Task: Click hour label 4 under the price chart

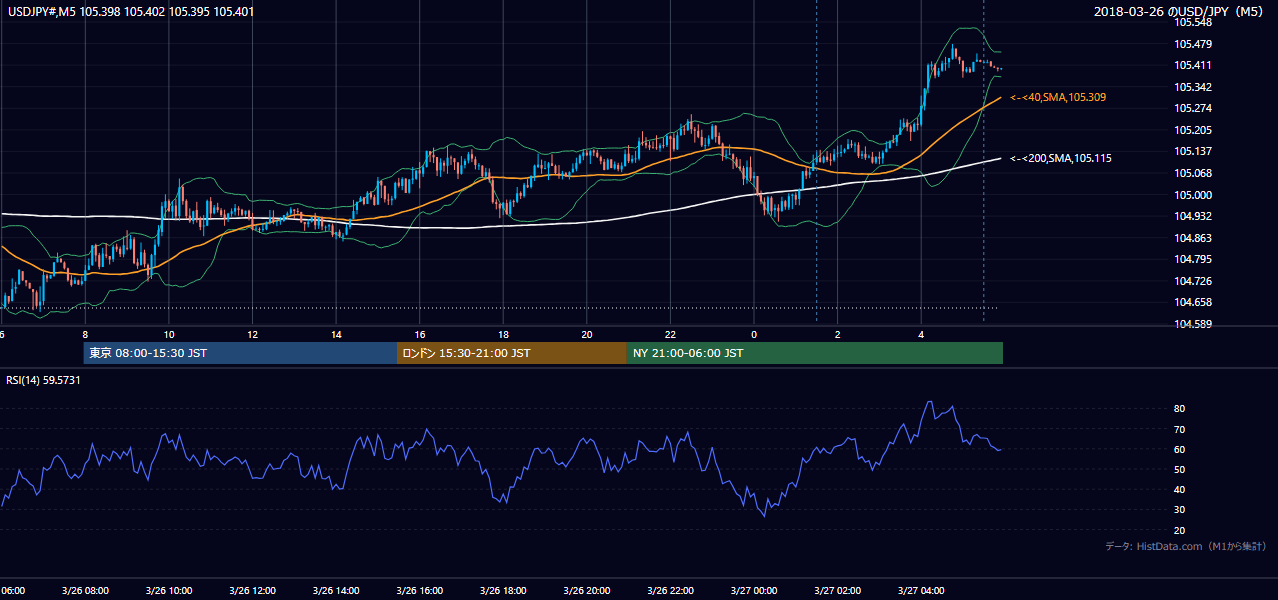Action: pos(921,334)
